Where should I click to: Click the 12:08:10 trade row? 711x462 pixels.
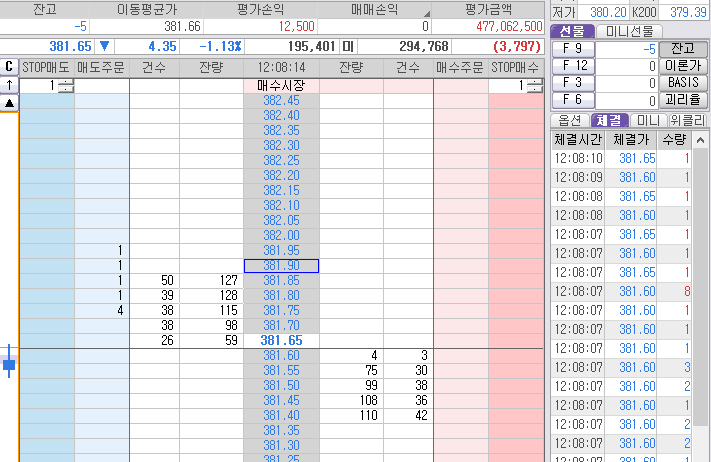pyautogui.click(x=621, y=159)
